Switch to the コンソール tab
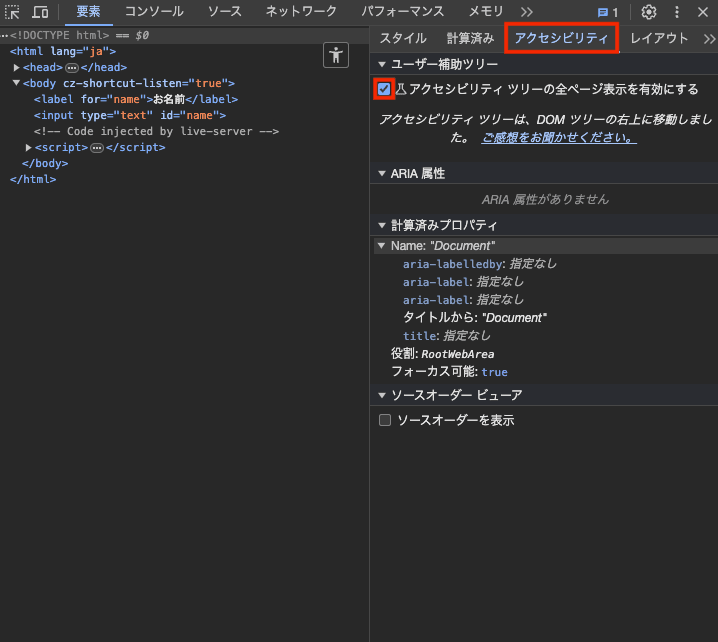This screenshot has width=718, height=642. pyautogui.click(x=153, y=12)
